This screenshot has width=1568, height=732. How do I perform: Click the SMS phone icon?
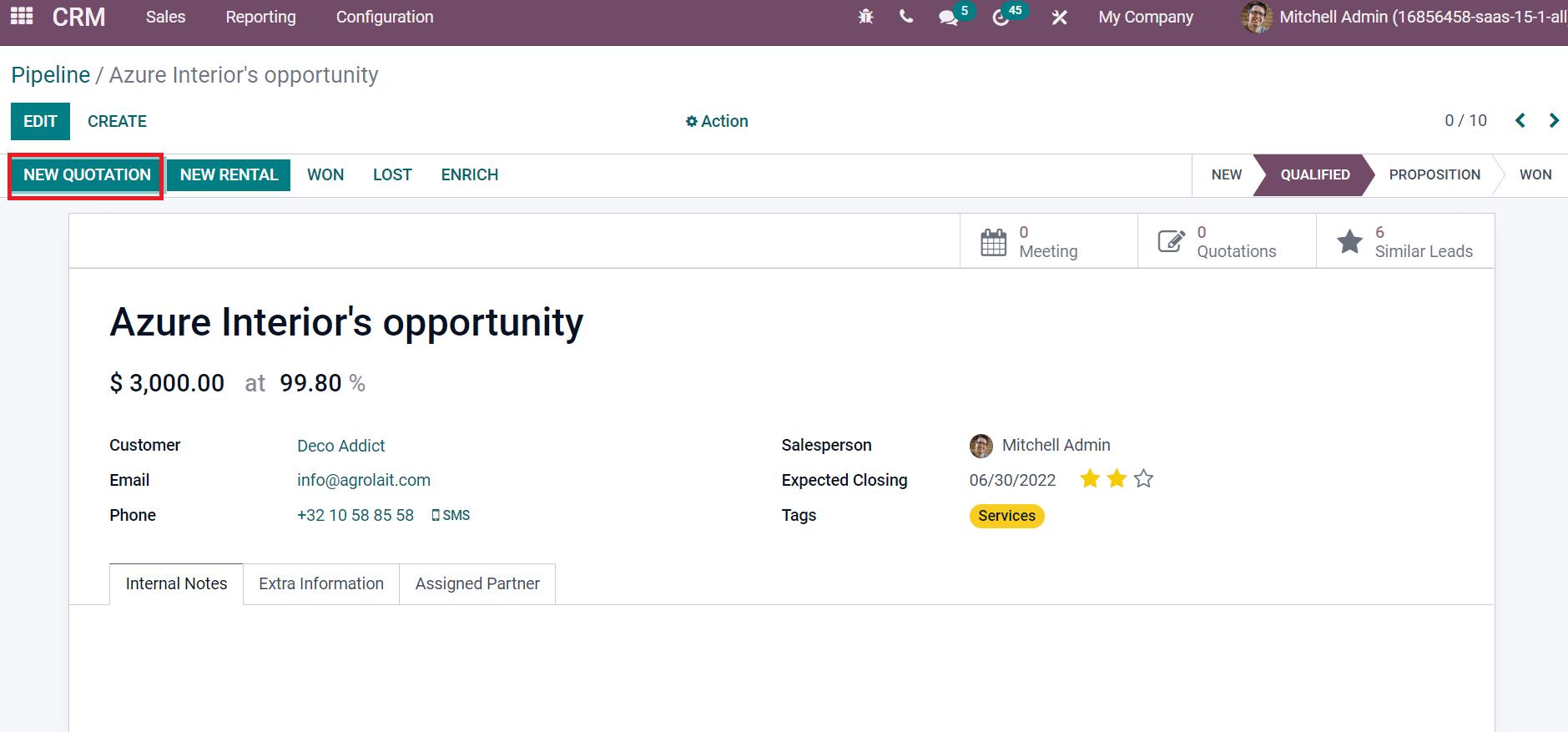click(436, 516)
